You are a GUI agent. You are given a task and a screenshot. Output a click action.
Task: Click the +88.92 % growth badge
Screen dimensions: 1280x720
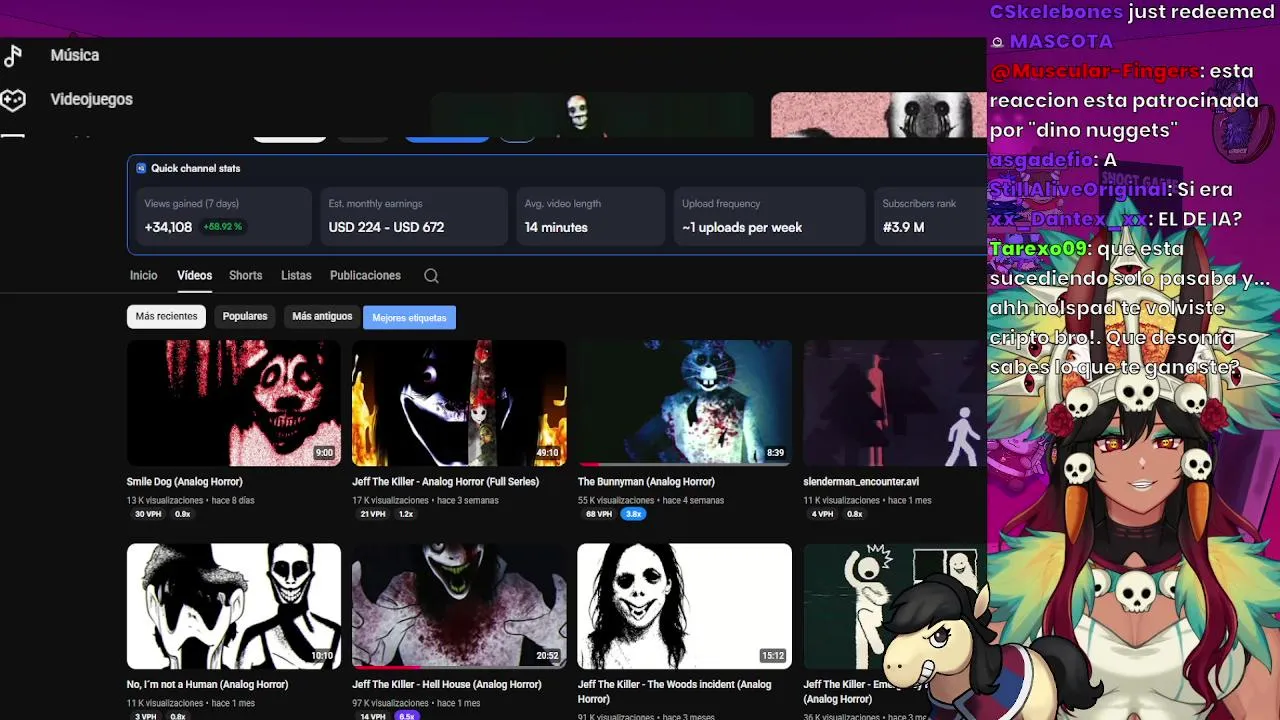coord(222,227)
